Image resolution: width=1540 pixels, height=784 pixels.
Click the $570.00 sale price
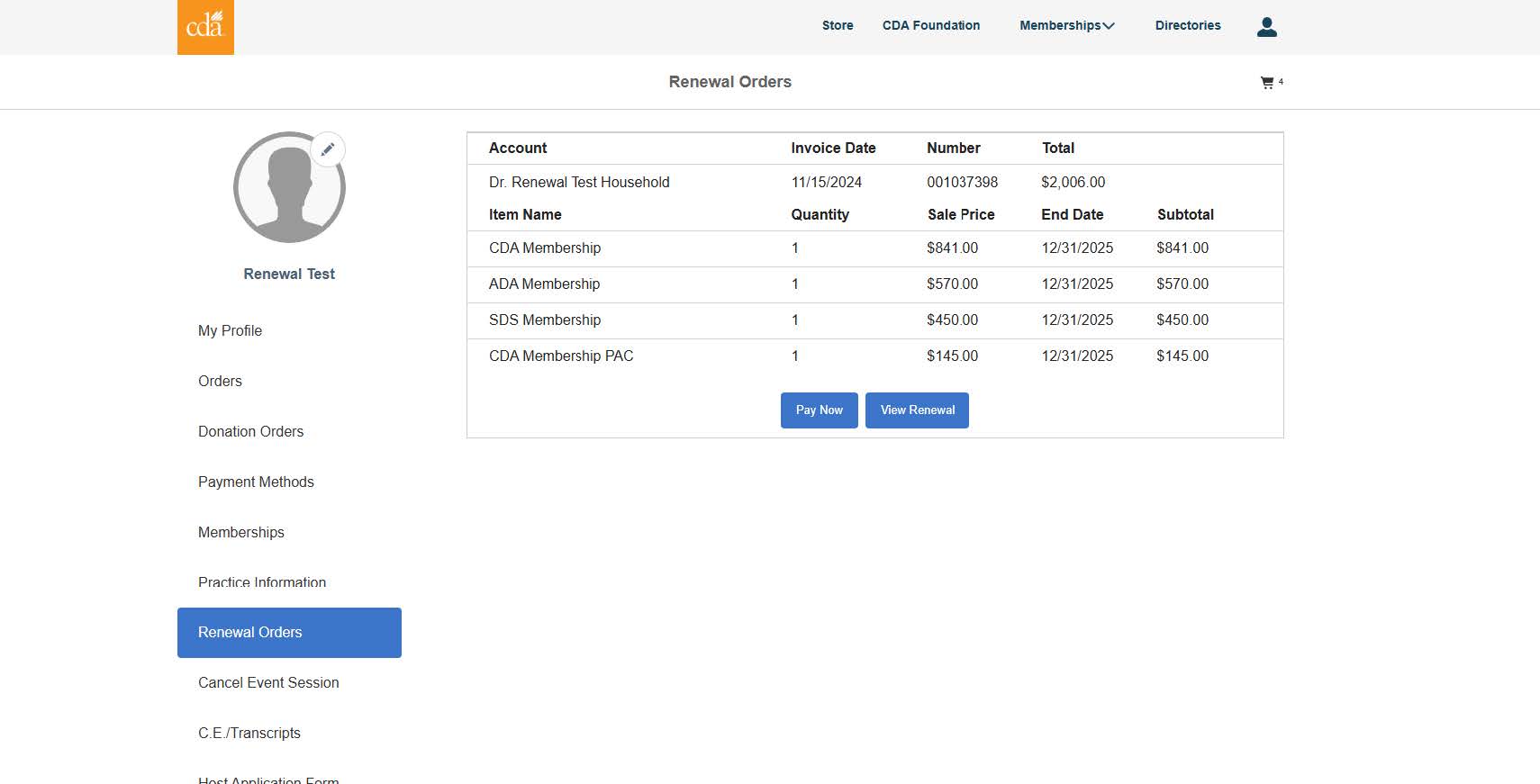point(953,284)
